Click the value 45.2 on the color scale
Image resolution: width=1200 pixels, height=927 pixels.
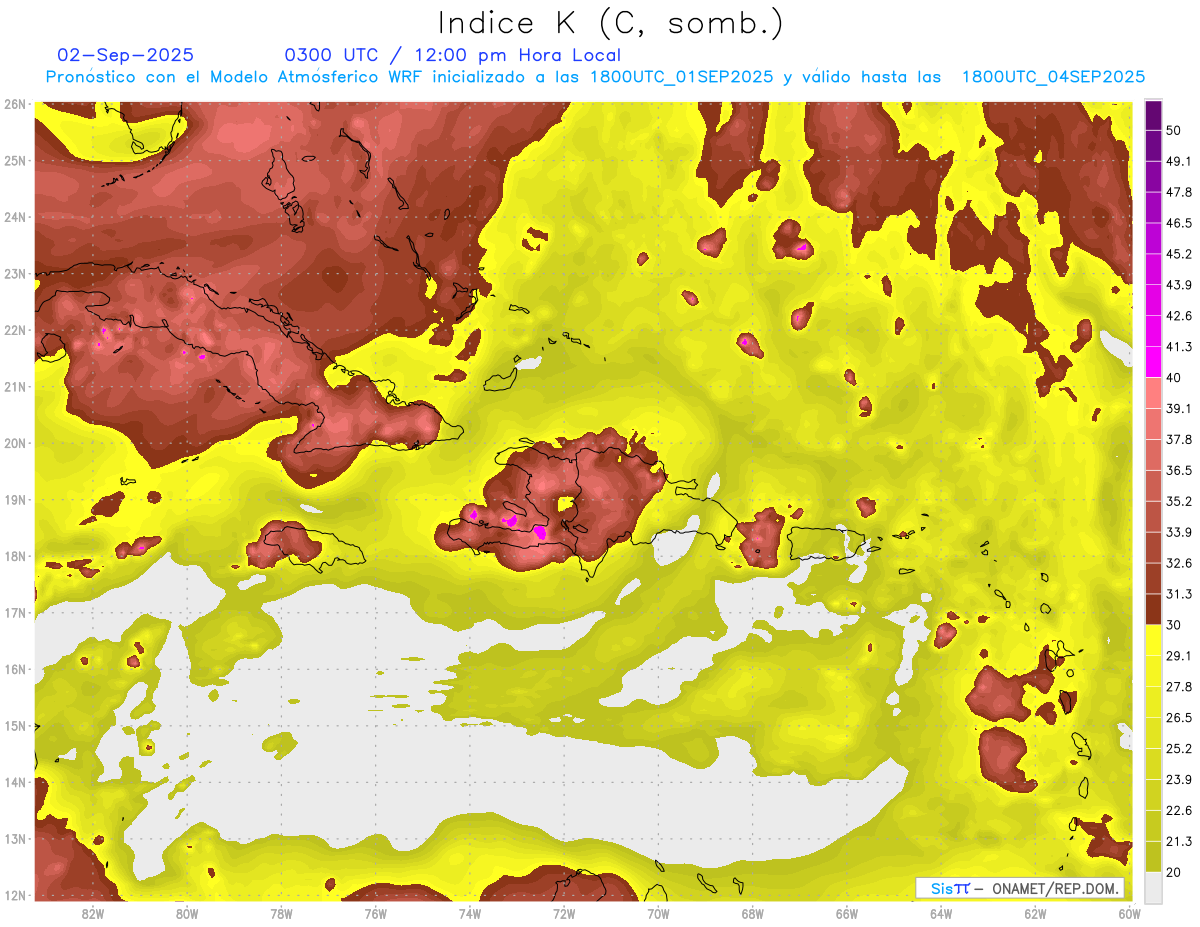[1179, 254]
